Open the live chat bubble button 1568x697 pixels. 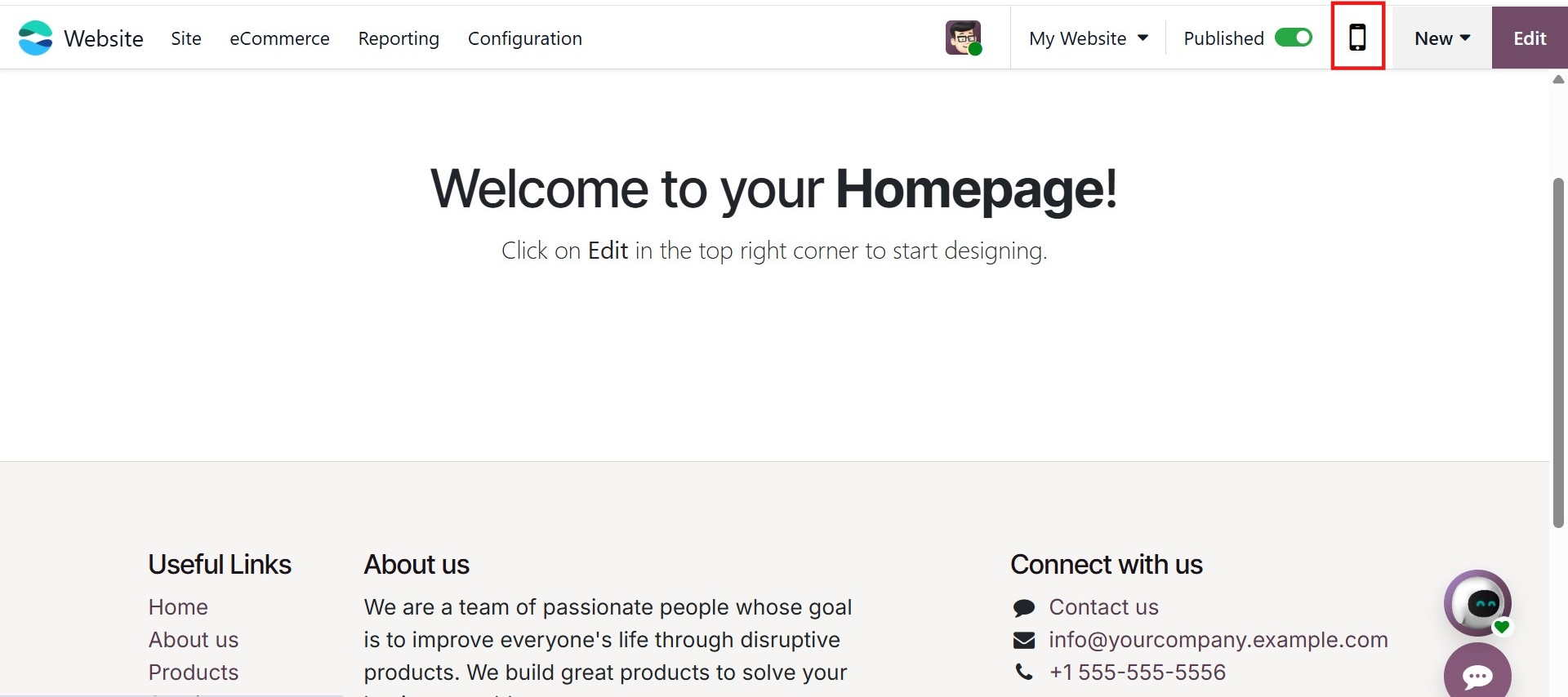(x=1477, y=675)
